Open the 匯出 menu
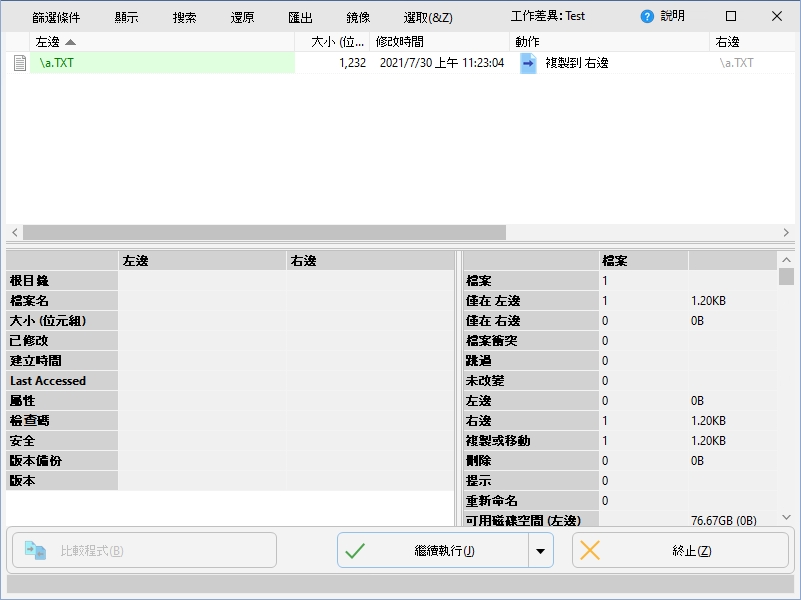Viewport: 801px width, 600px height. tap(300, 18)
